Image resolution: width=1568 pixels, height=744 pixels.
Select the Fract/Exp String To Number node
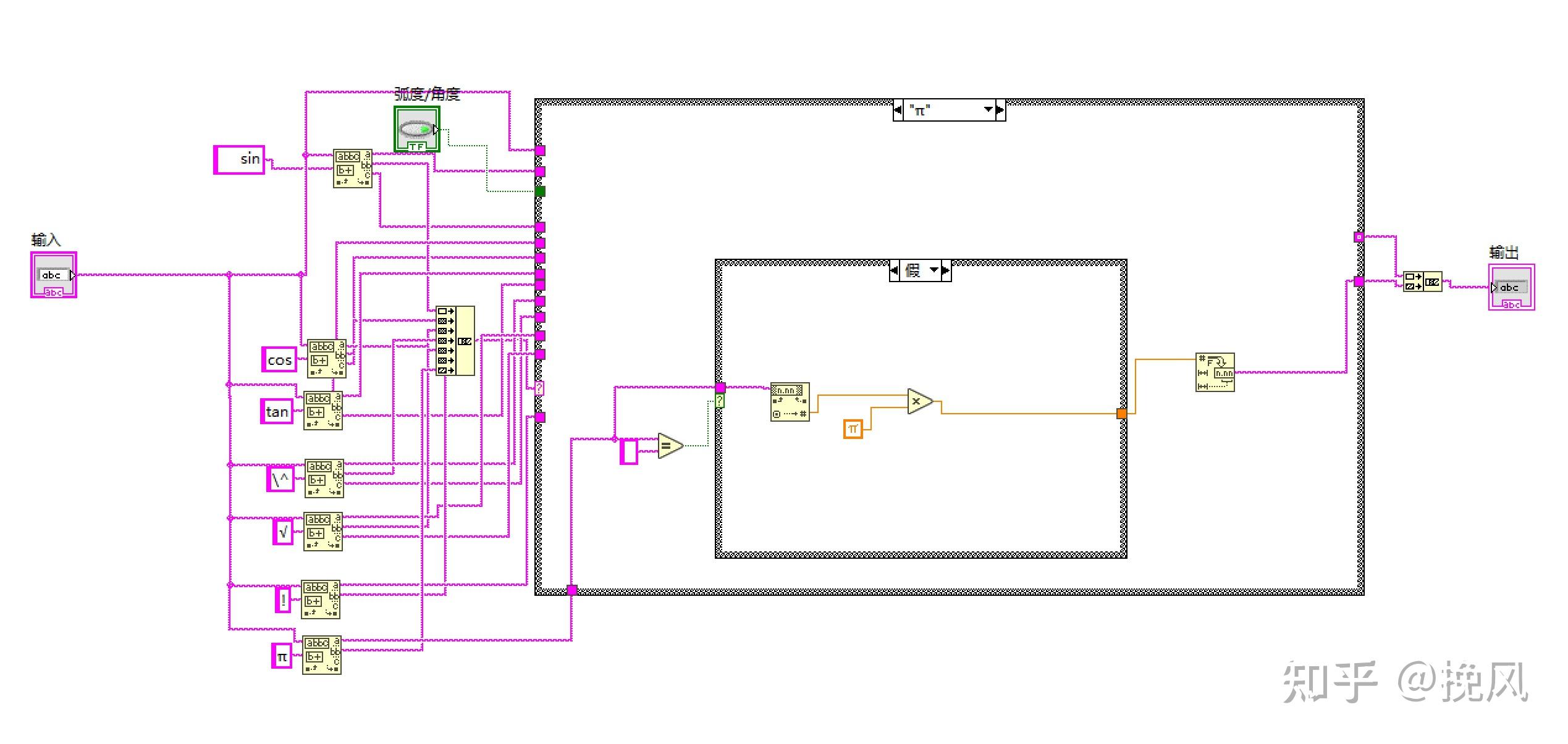point(790,402)
